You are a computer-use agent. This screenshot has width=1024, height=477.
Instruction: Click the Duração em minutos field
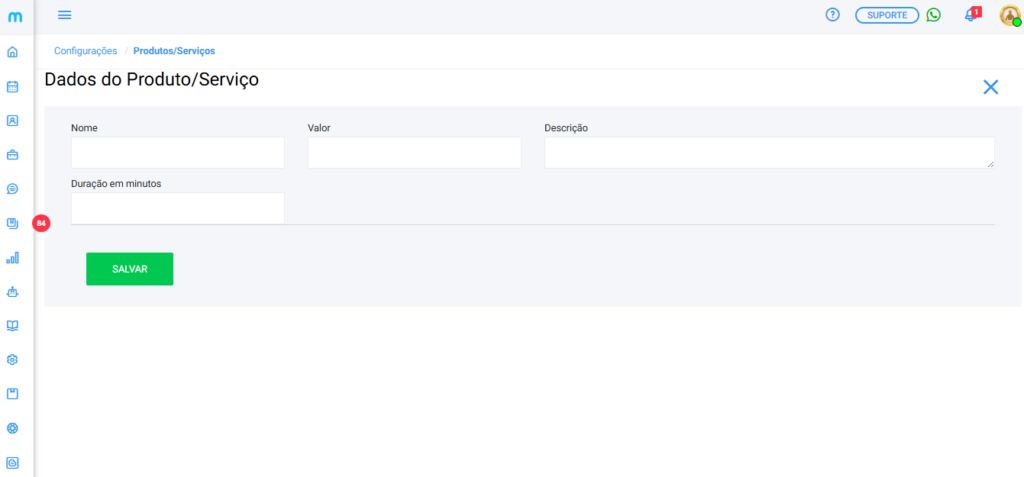tap(178, 208)
